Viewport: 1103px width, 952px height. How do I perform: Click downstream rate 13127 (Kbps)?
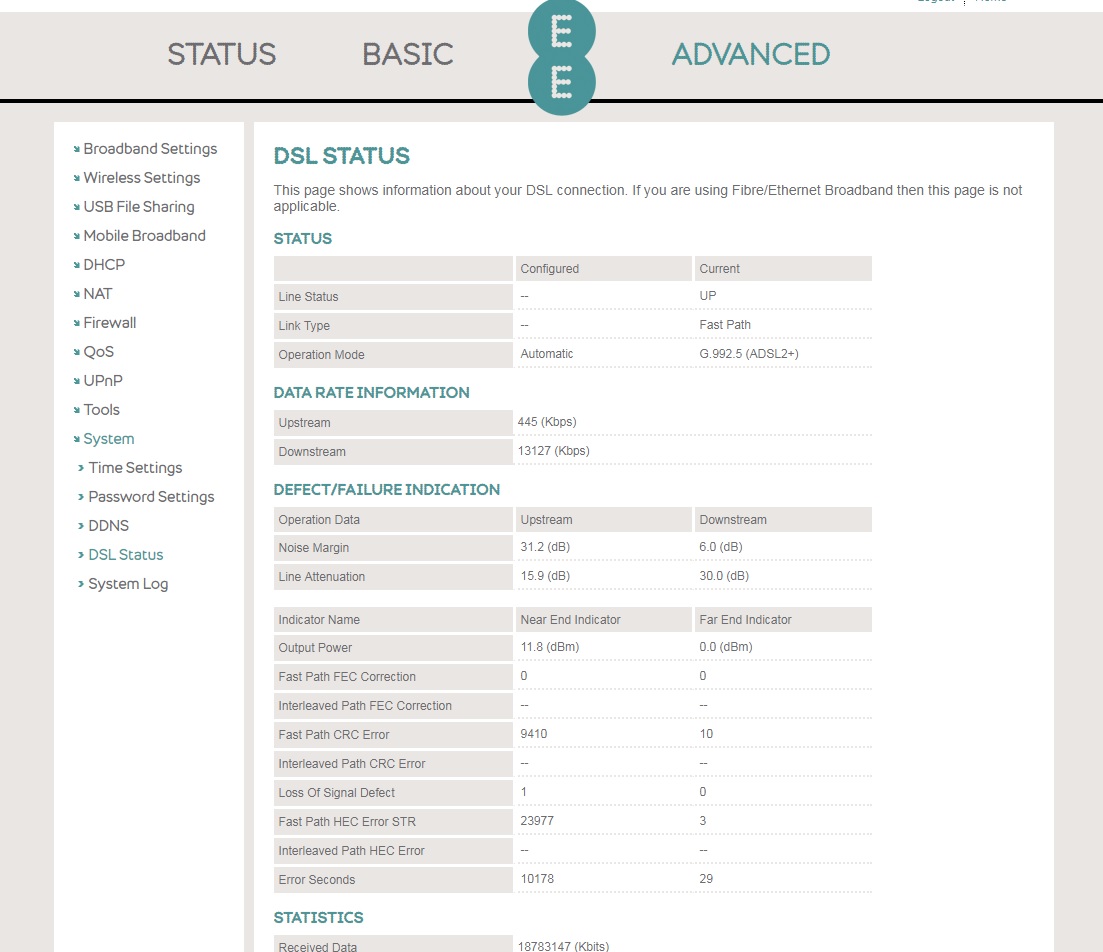click(553, 450)
